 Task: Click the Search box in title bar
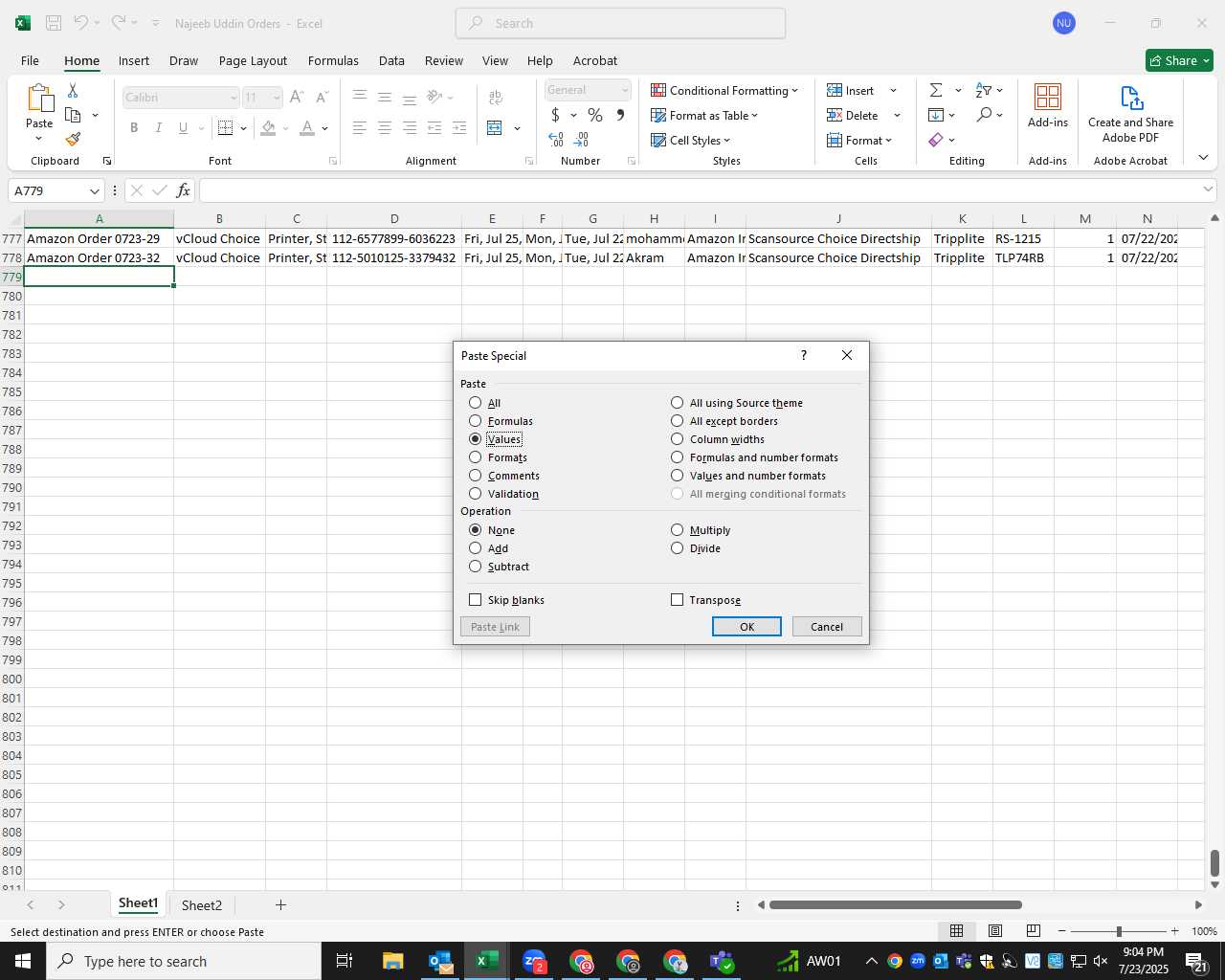point(620,23)
